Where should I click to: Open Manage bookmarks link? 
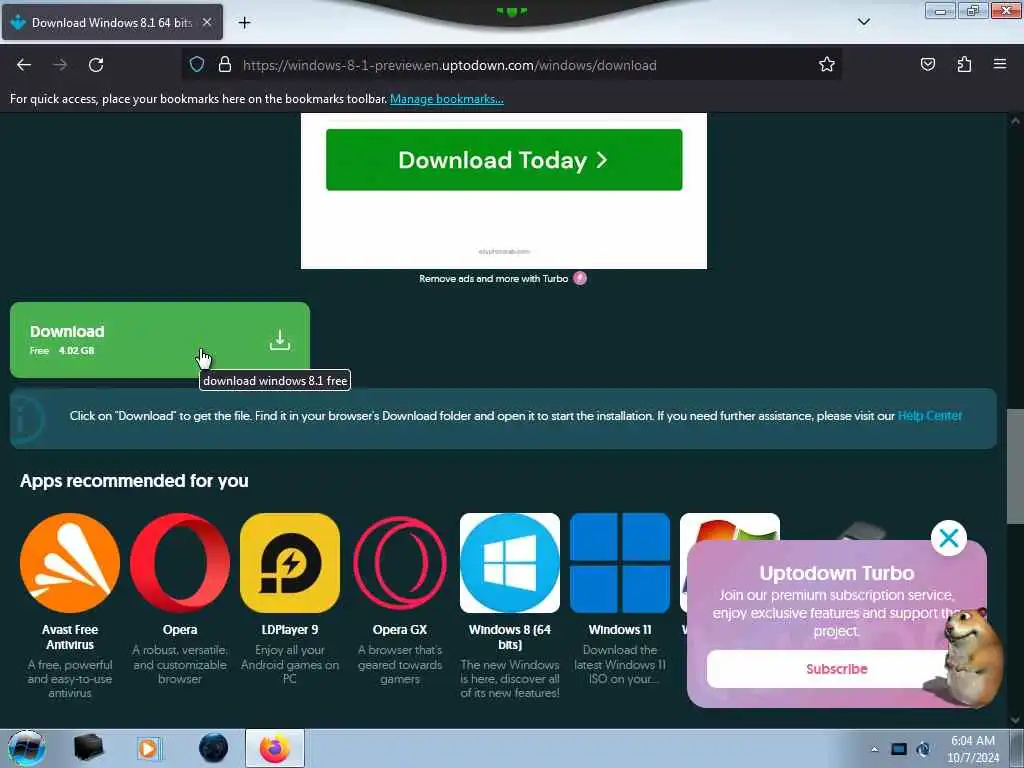click(x=447, y=99)
